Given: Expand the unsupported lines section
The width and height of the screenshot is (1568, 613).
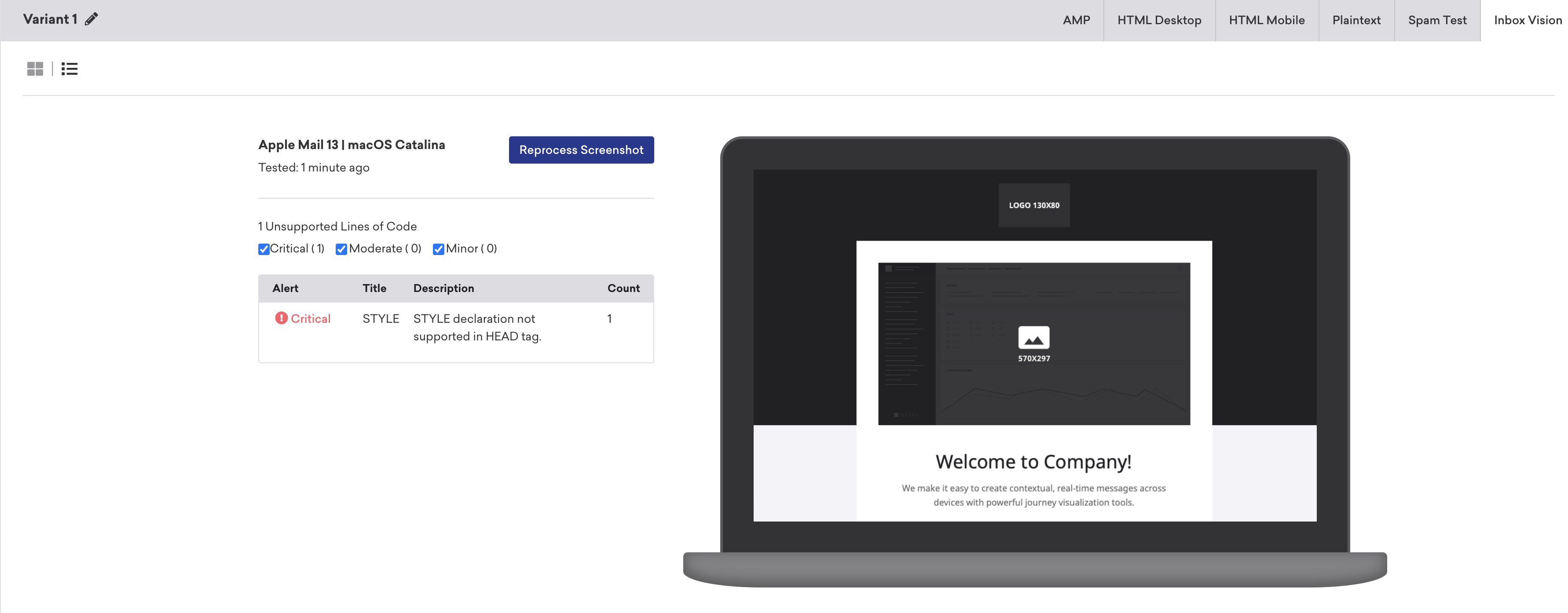Looking at the screenshot, I should [x=337, y=224].
